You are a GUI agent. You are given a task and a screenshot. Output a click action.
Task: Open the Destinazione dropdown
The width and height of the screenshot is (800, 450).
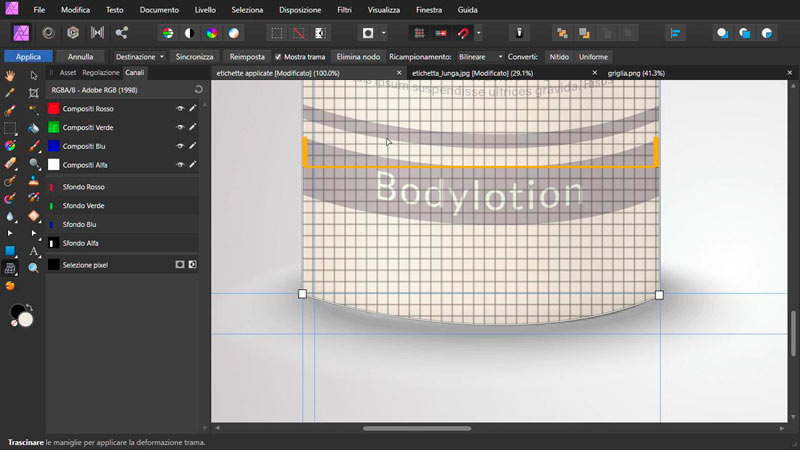tap(139, 57)
